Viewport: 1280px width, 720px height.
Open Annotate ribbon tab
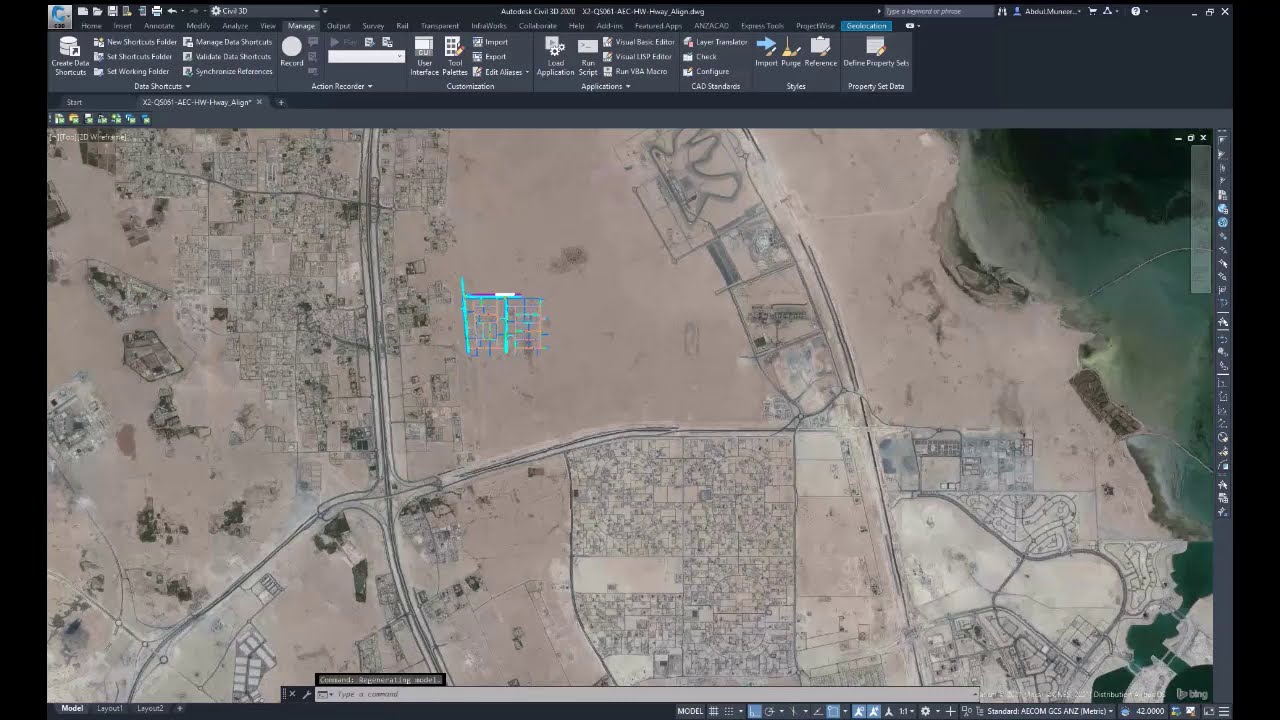(x=159, y=26)
